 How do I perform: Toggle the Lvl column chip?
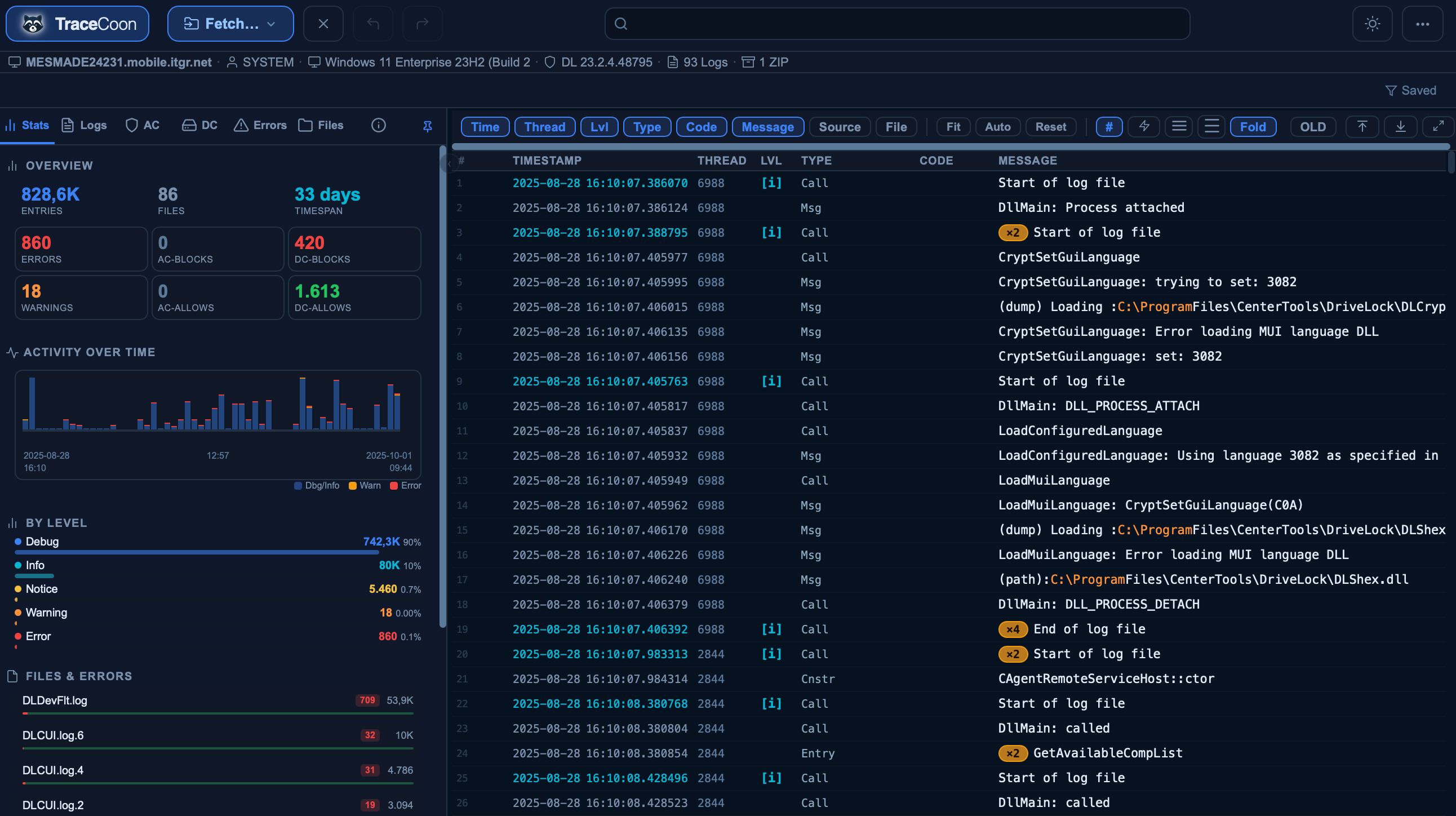pyautogui.click(x=600, y=127)
